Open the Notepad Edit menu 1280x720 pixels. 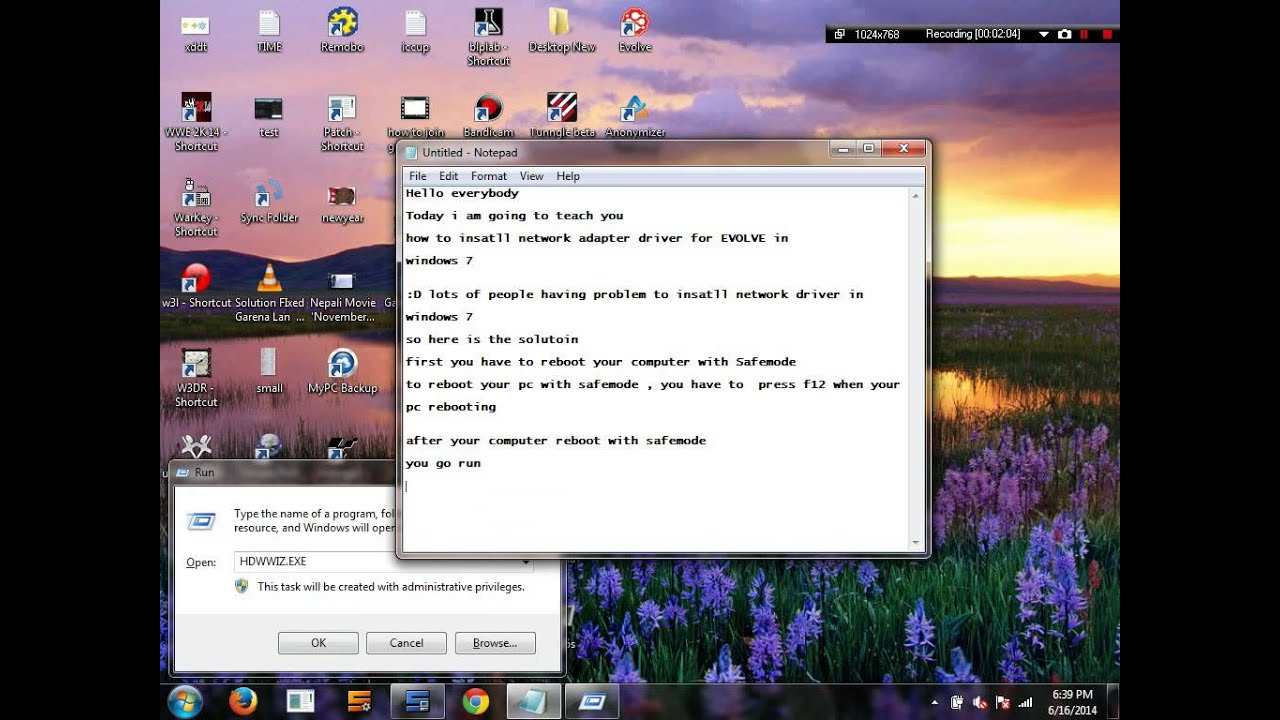click(448, 176)
